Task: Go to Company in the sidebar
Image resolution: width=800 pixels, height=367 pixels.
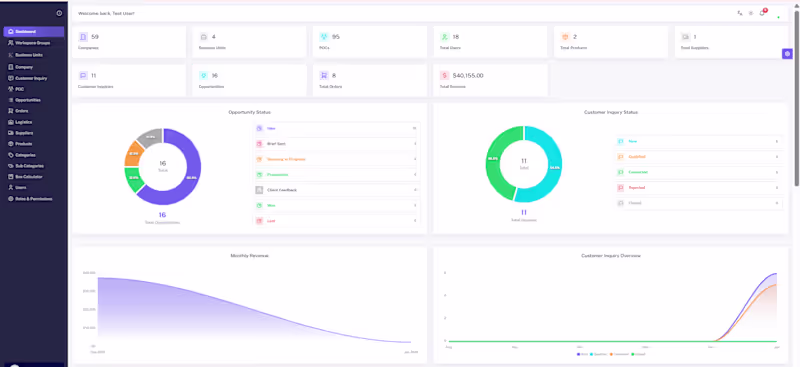Action: (34, 67)
